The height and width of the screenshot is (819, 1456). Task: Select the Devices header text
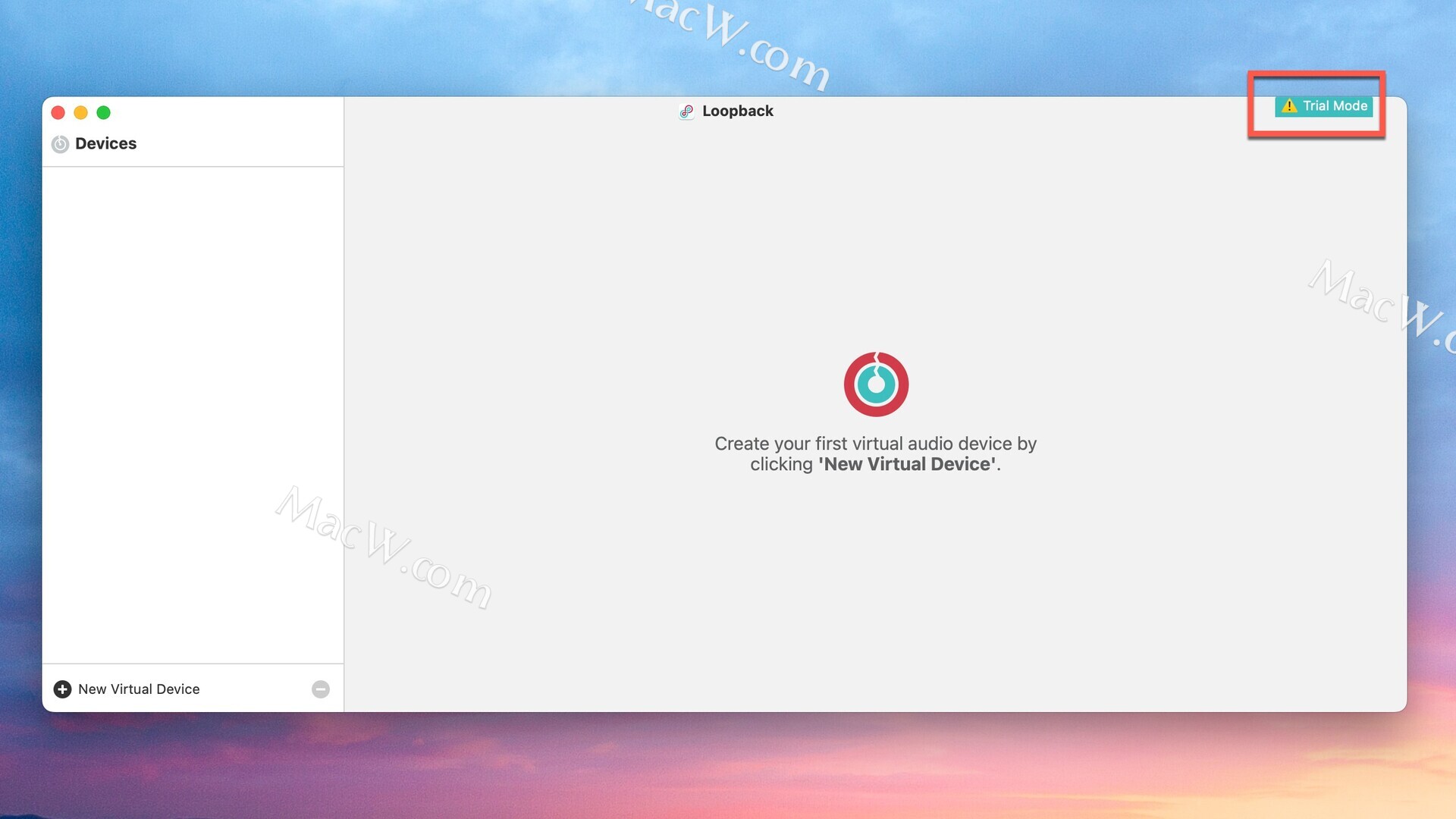[105, 143]
